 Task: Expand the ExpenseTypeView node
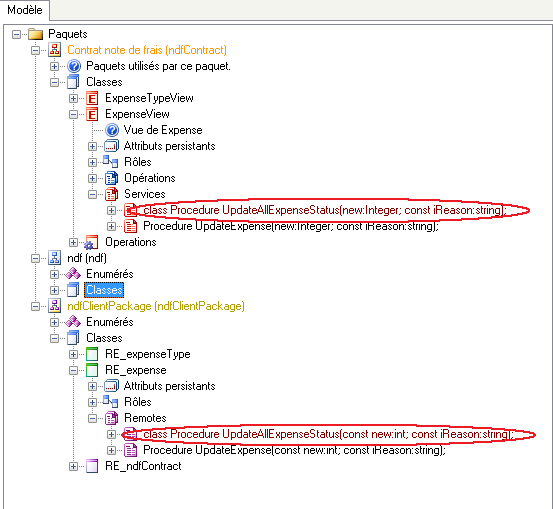tap(73, 98)
